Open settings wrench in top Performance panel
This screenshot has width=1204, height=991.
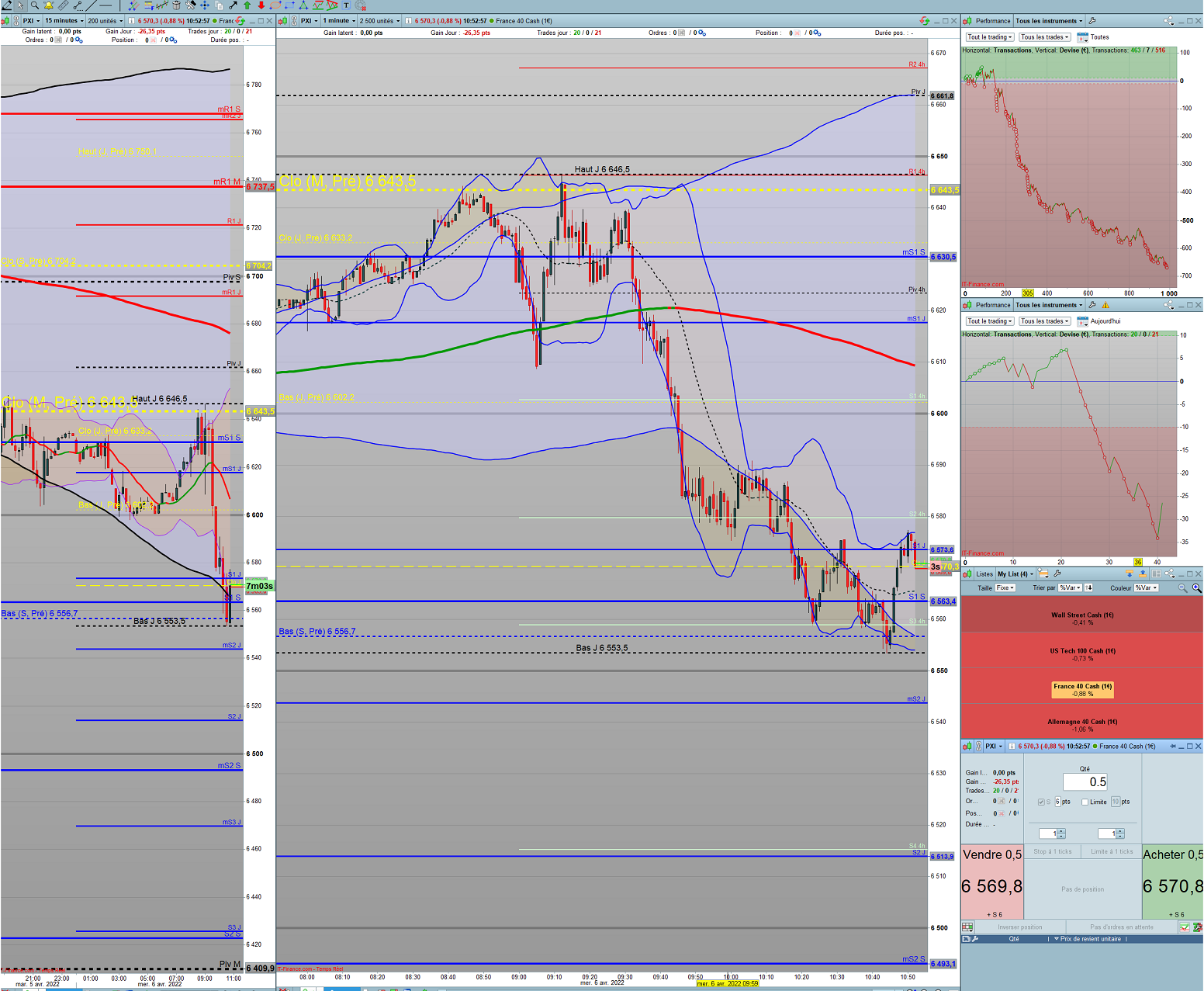1092,21
